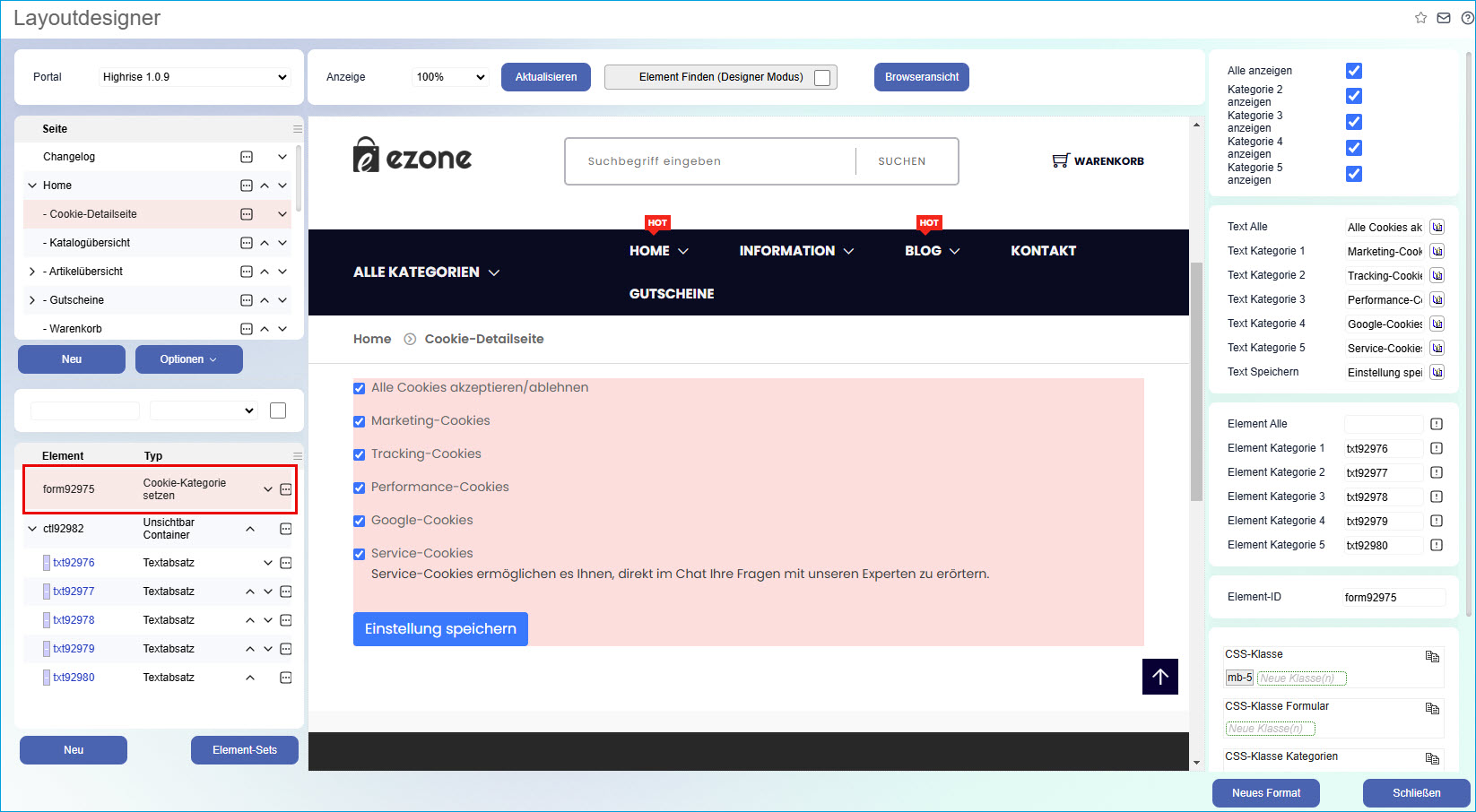
Task: Click Browseransicht button
Action: tap(922, 77)
